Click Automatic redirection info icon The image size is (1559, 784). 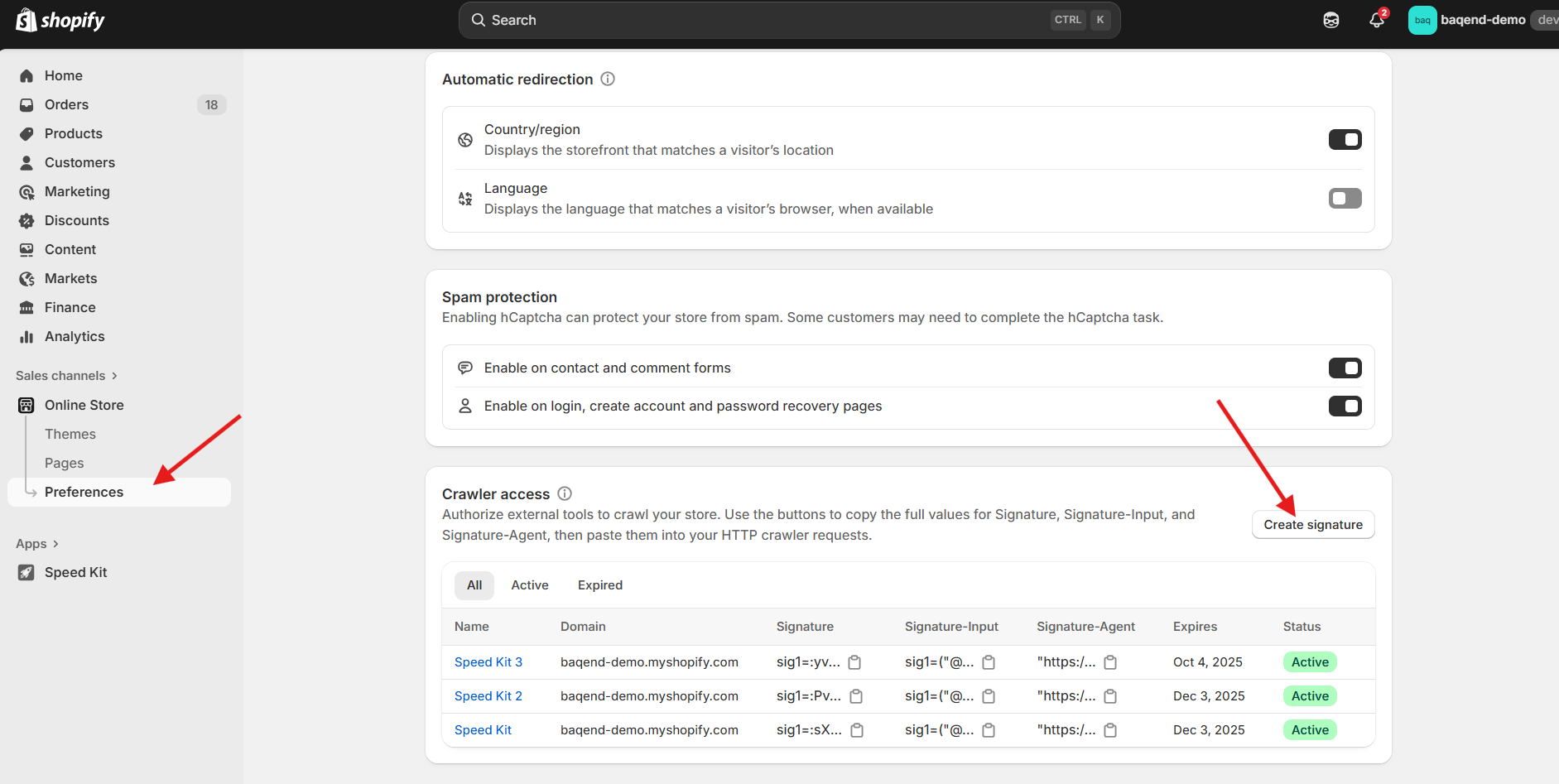pos(608,79)
